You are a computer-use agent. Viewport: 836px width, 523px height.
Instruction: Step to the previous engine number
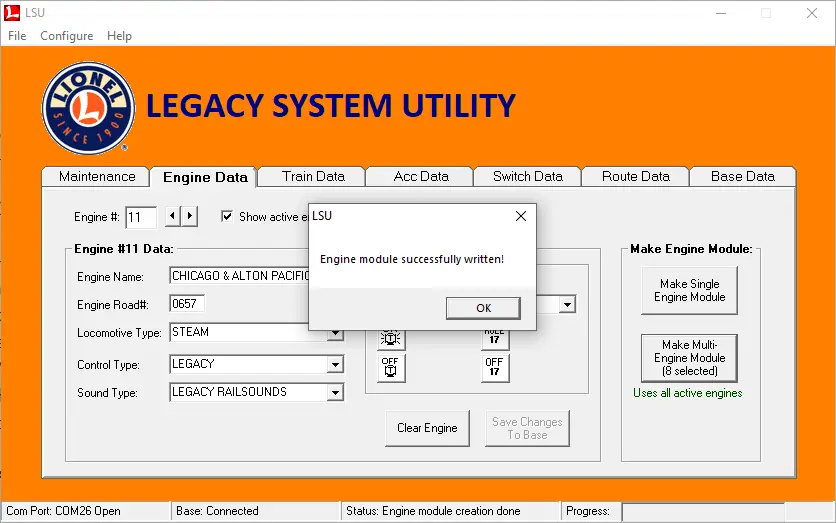[x=172, y=216]
